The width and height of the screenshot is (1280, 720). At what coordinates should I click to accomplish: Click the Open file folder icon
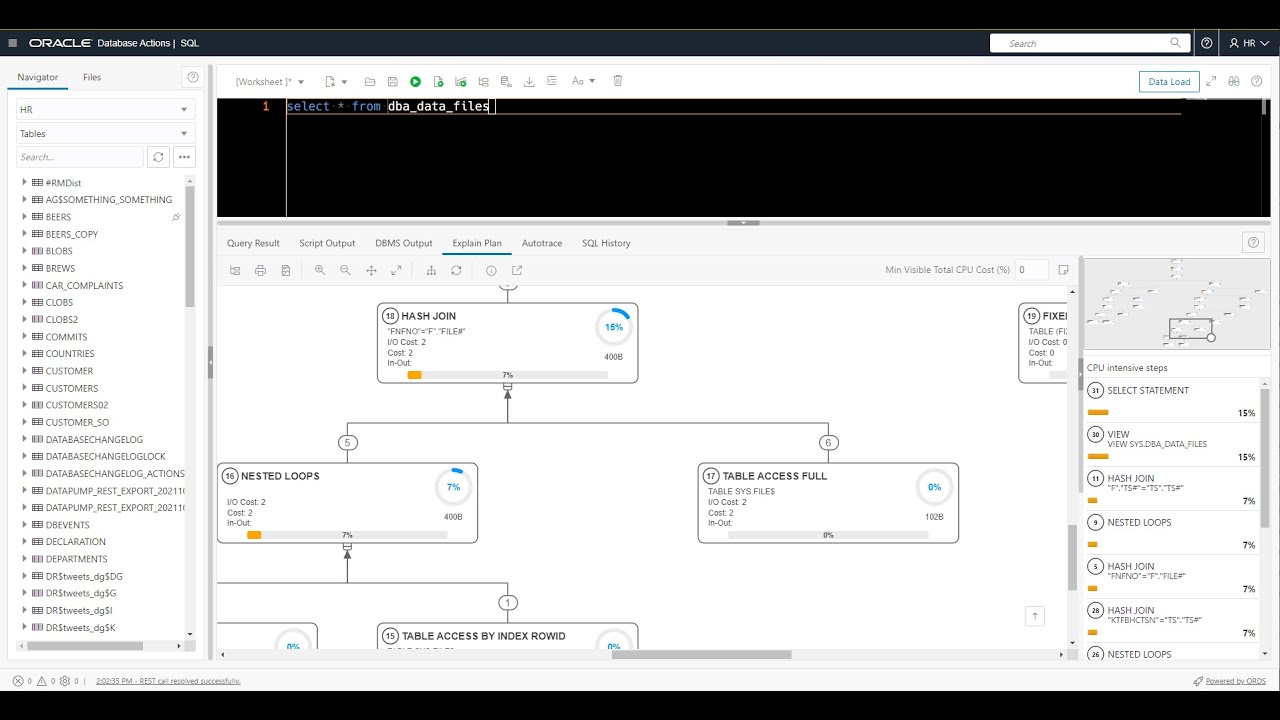tap(370, 81)
